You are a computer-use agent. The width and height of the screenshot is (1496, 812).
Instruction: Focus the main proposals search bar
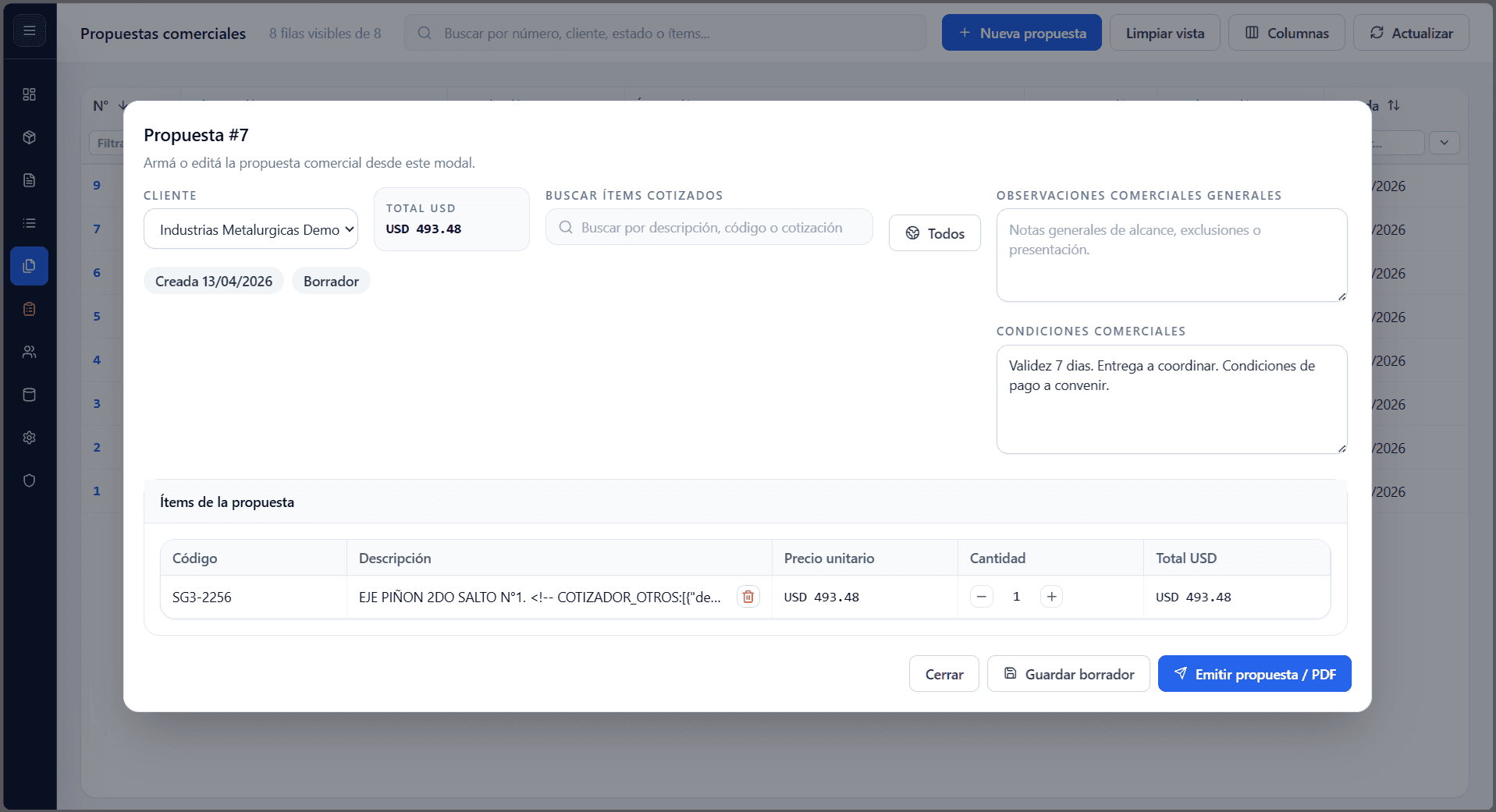pos(665,33)
